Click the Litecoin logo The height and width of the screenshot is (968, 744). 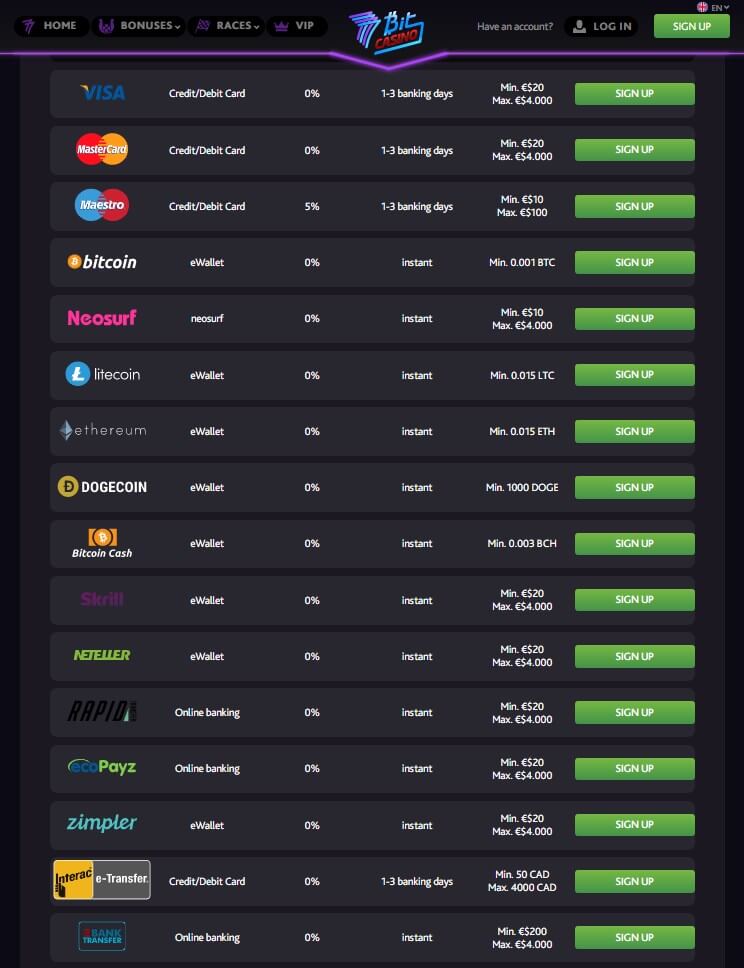click(102, 375)
